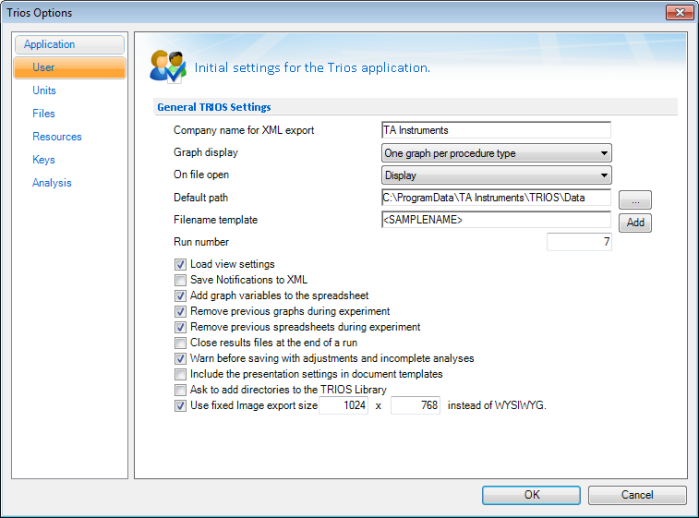Edit the image export height 768 field

pos(415,405)
